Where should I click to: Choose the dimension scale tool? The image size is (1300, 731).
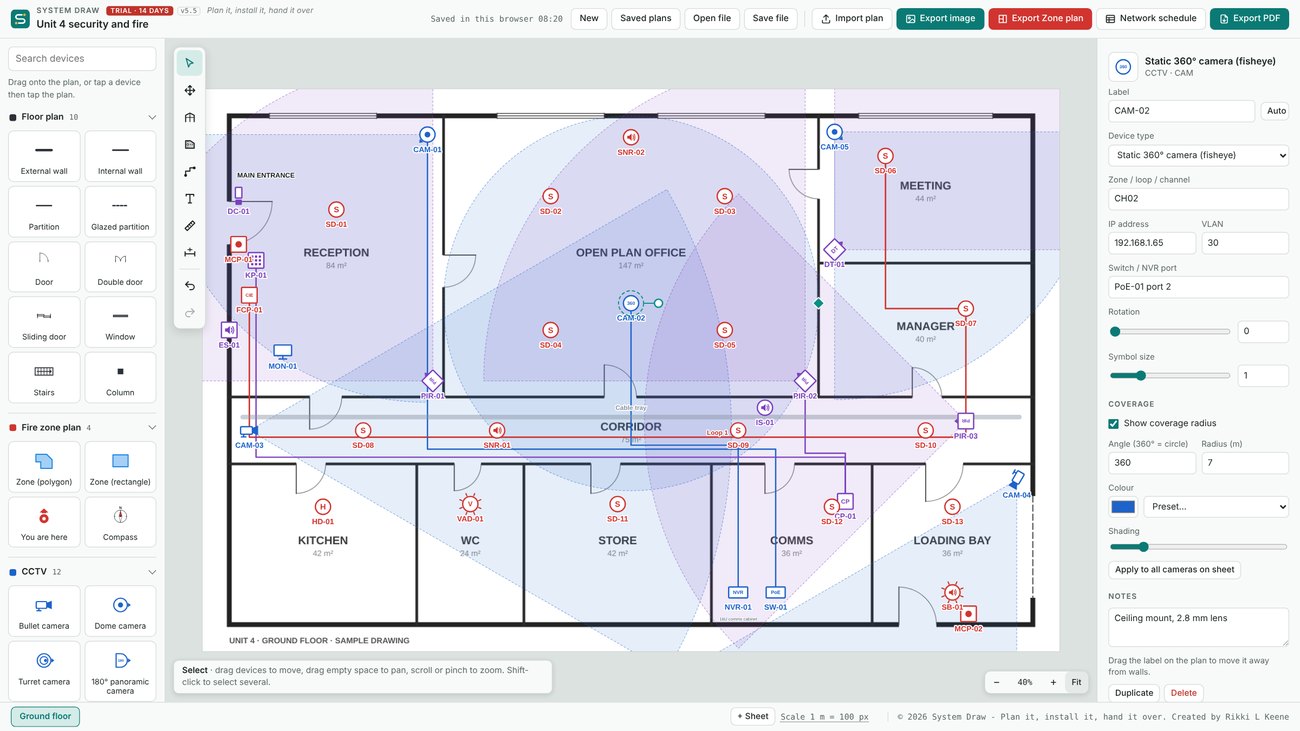click(190, 253)
